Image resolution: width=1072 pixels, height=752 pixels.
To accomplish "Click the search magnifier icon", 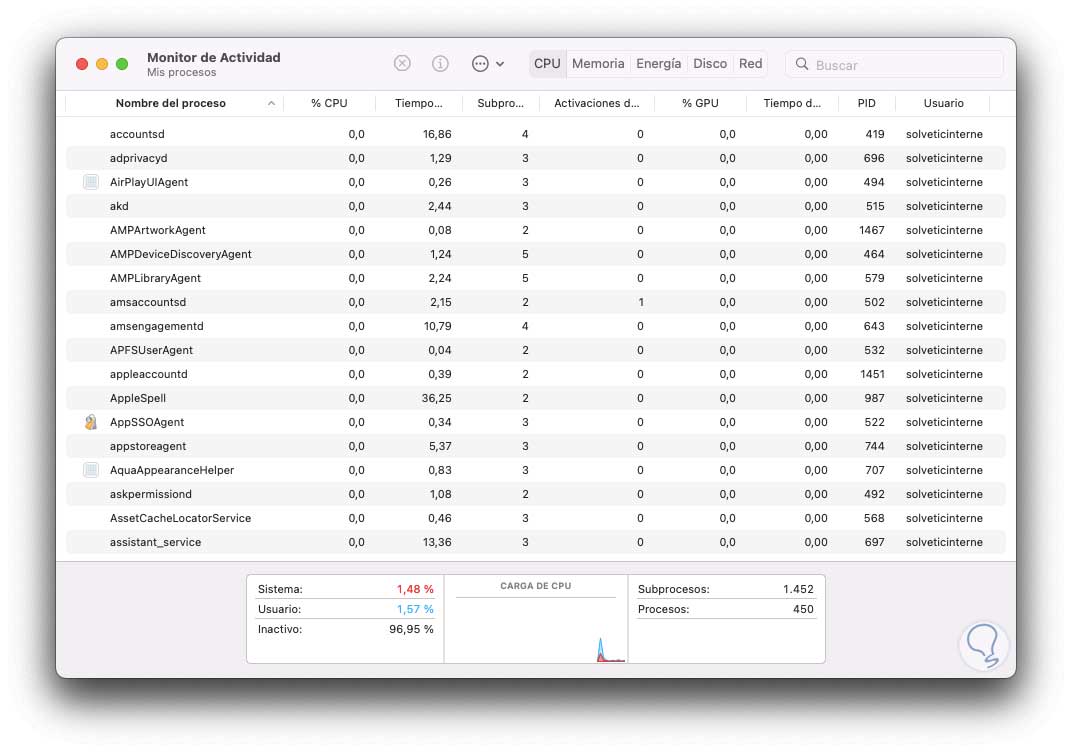I will tap(801, 64).
